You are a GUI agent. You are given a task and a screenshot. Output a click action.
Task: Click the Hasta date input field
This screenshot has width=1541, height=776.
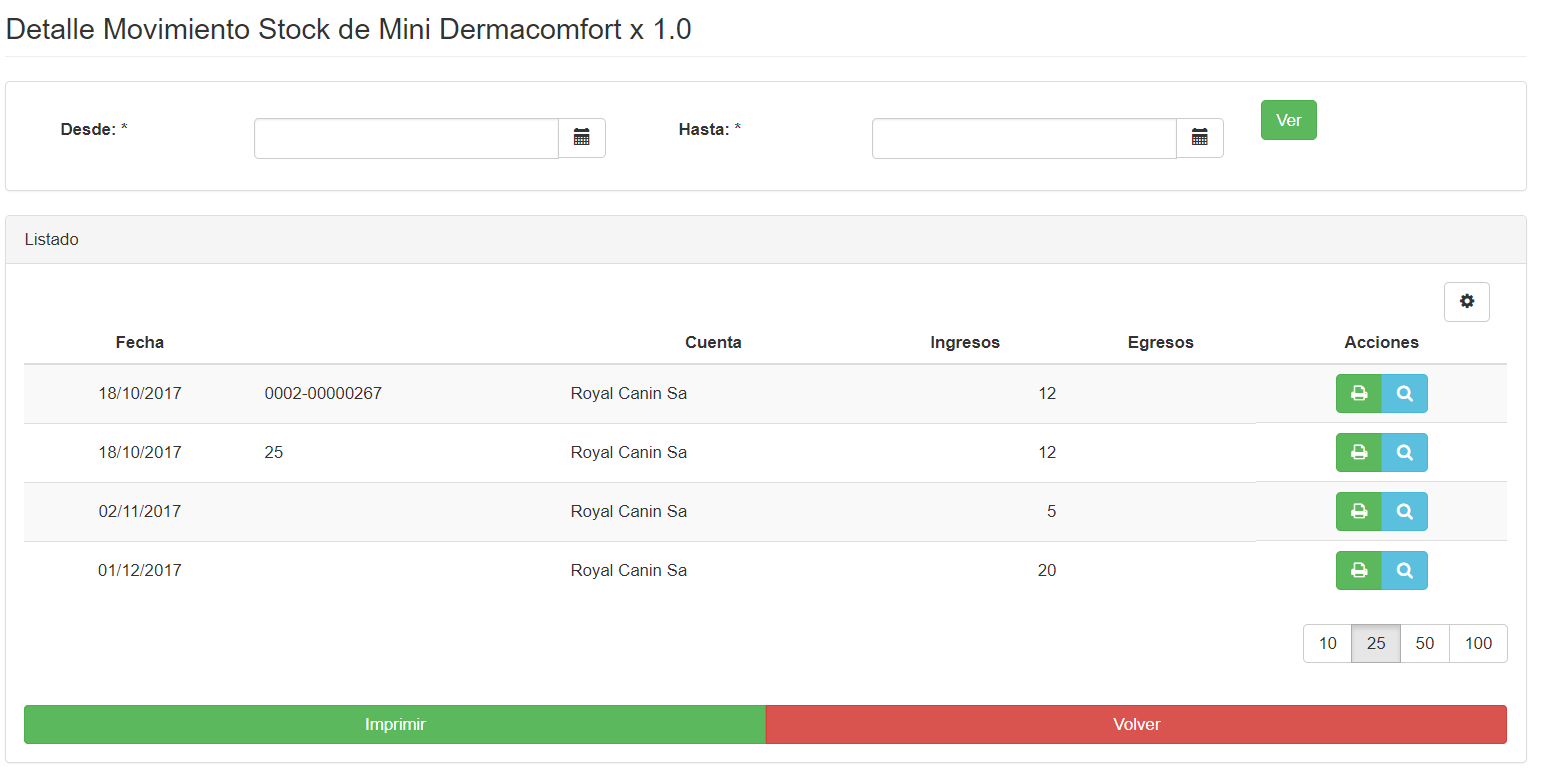coord(1024,138)
